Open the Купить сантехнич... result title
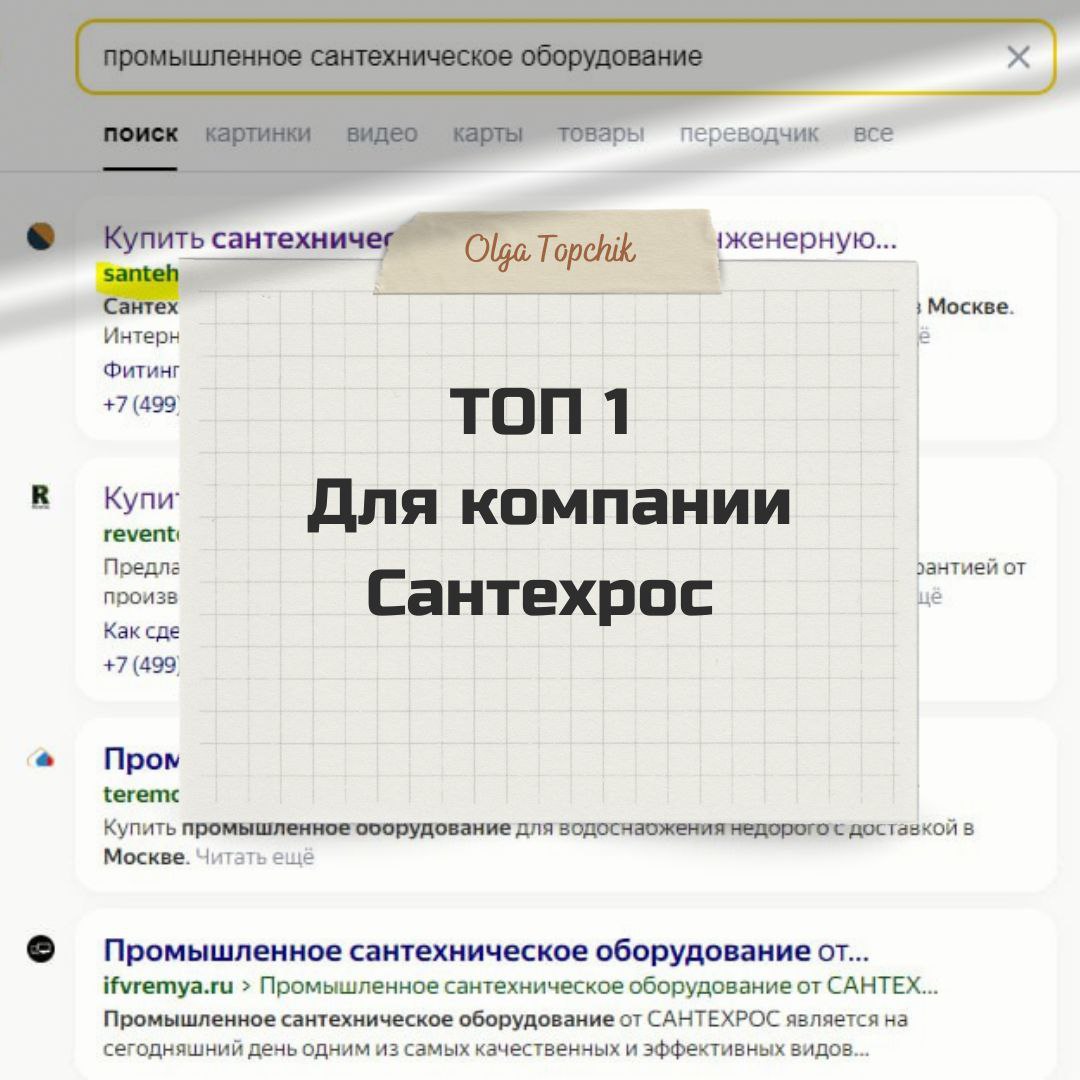Image resolution: width=1080 pixels, height=1080 pixels. click(x=248, y=238)
